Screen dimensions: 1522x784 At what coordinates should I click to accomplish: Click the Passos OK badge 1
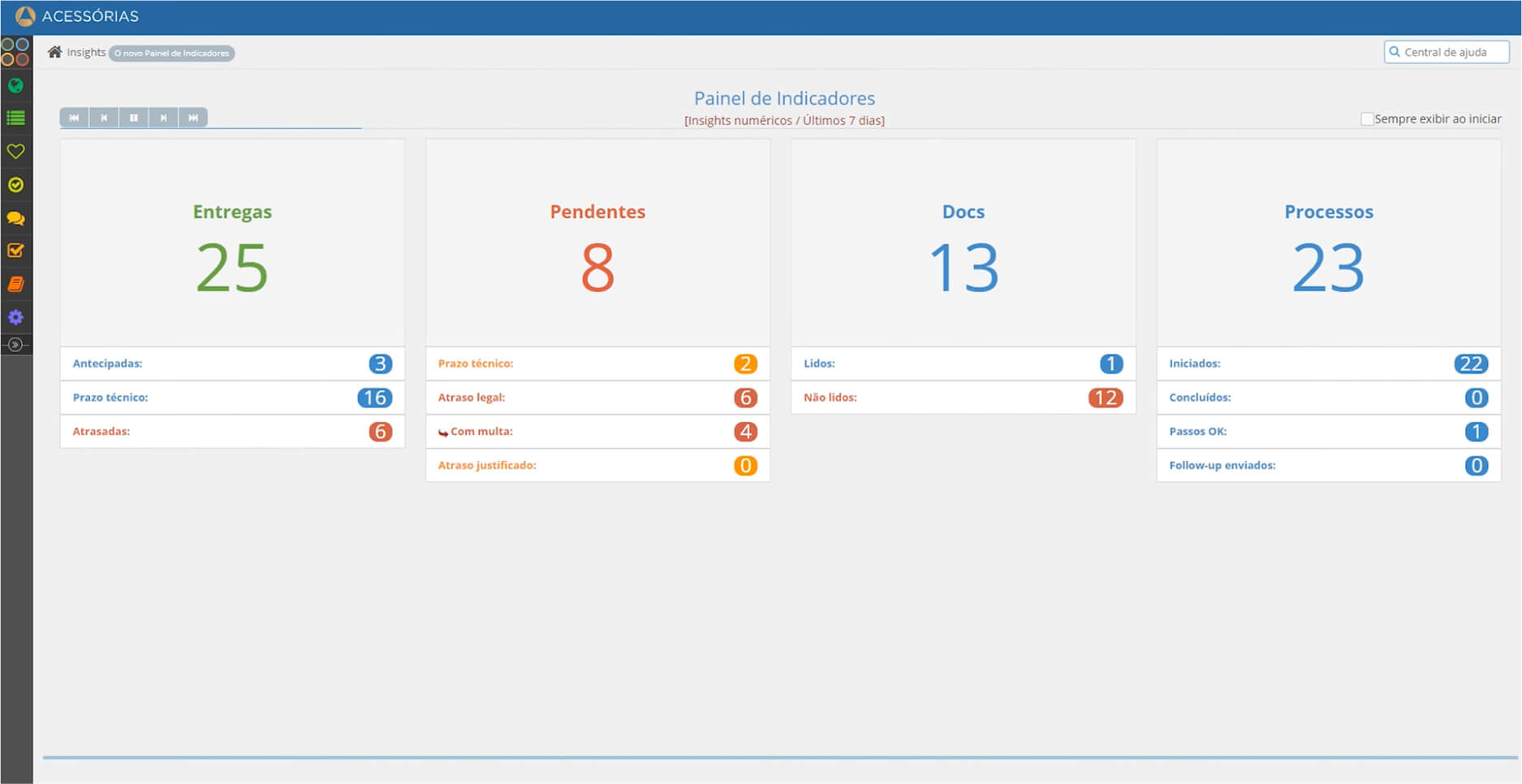coord(1477,432)
